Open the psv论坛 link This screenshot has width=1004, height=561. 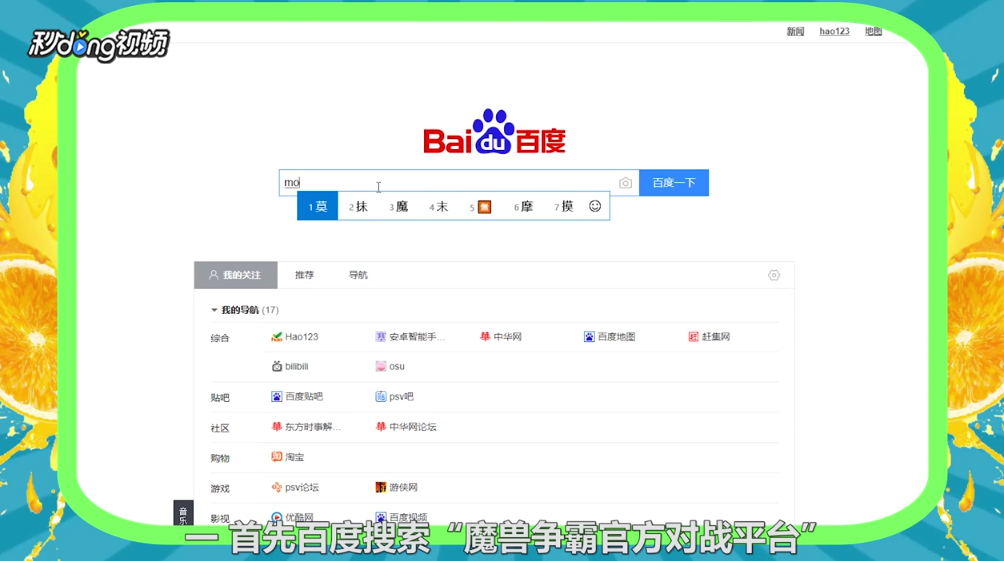pos(295,487)
